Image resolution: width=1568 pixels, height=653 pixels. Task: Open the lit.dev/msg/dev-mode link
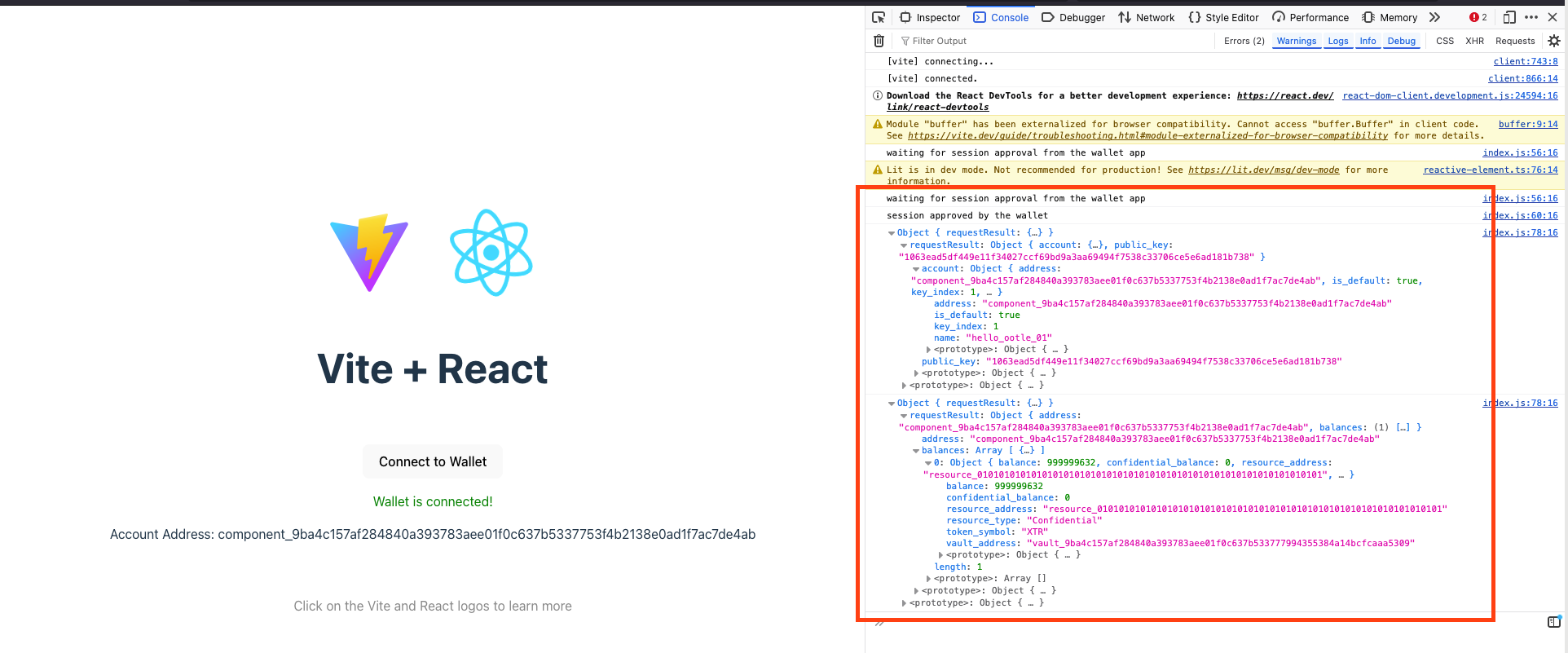[x=1263, y=170]
